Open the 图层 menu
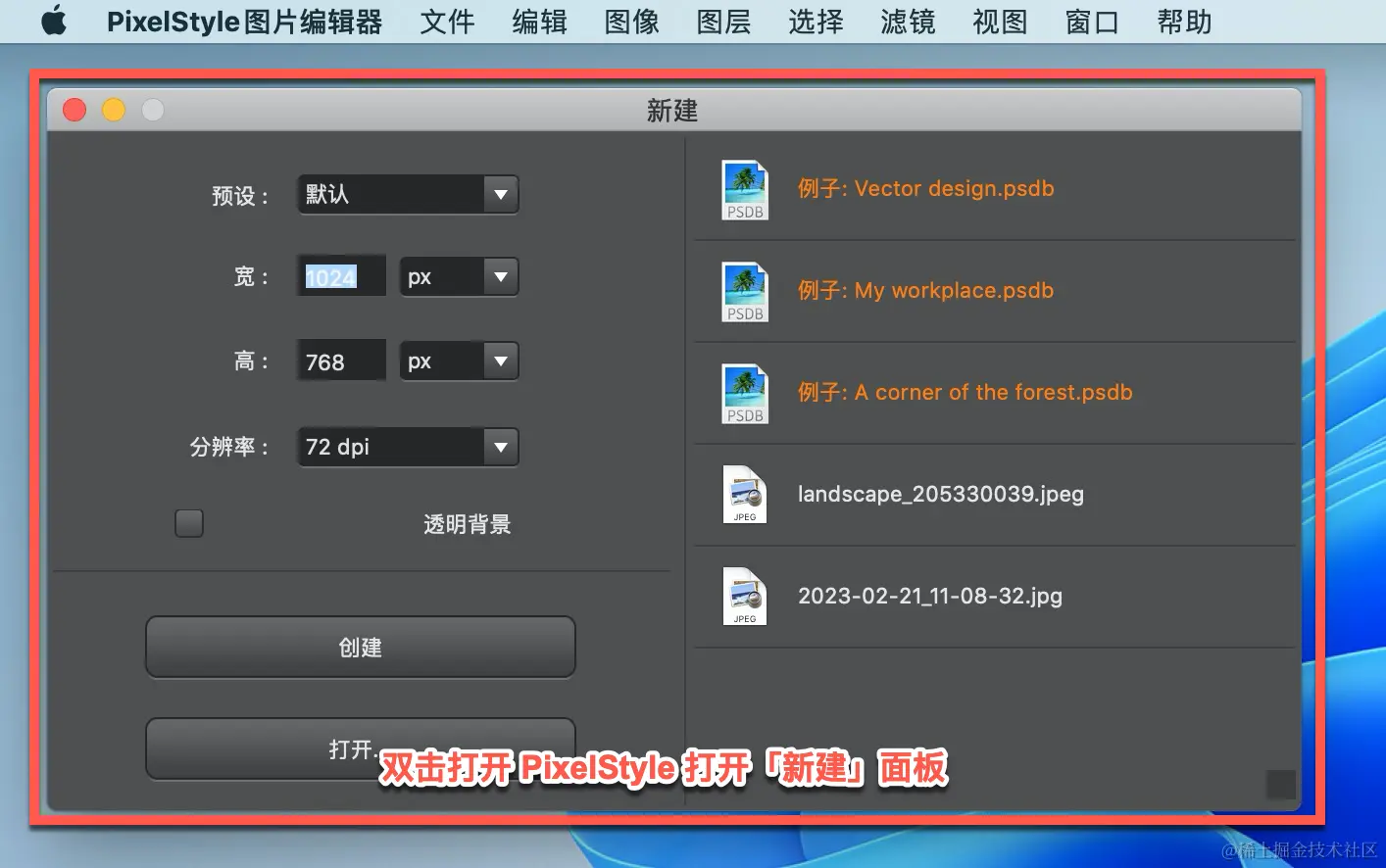This screenshot has height=868, width=1386. tap(723, 22)
